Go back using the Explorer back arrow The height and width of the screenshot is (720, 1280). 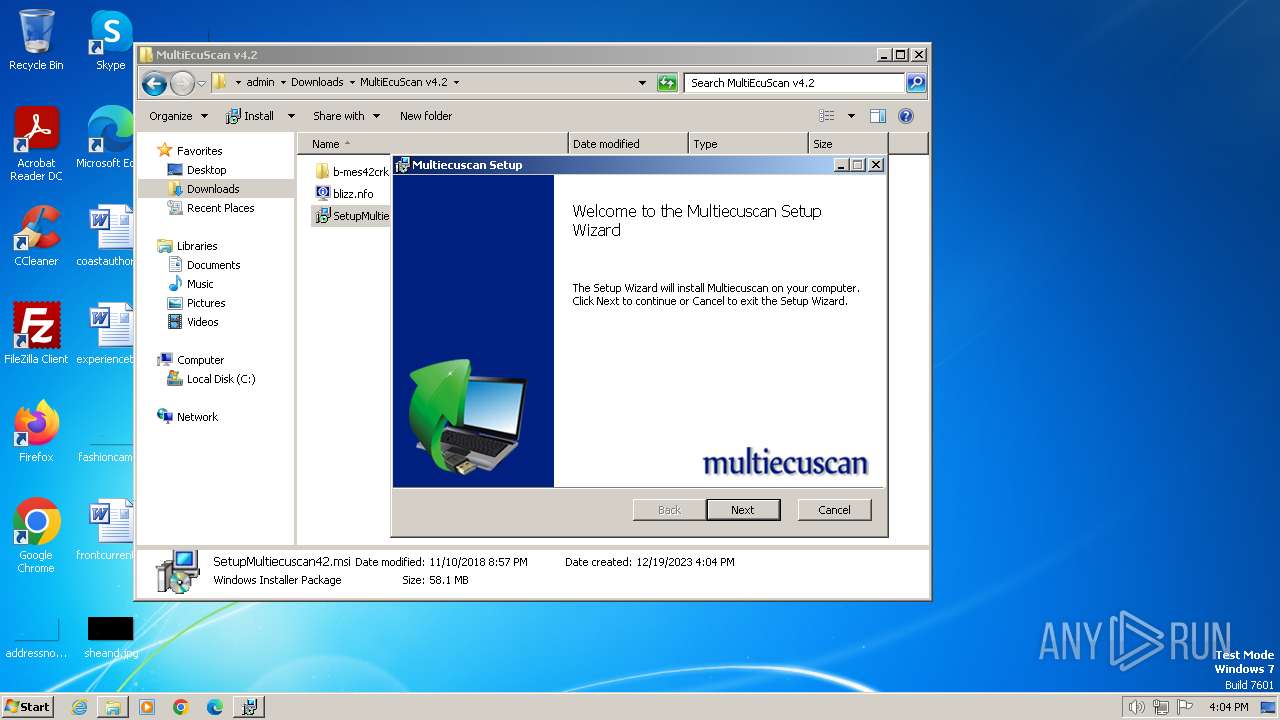tap(154, 83)
